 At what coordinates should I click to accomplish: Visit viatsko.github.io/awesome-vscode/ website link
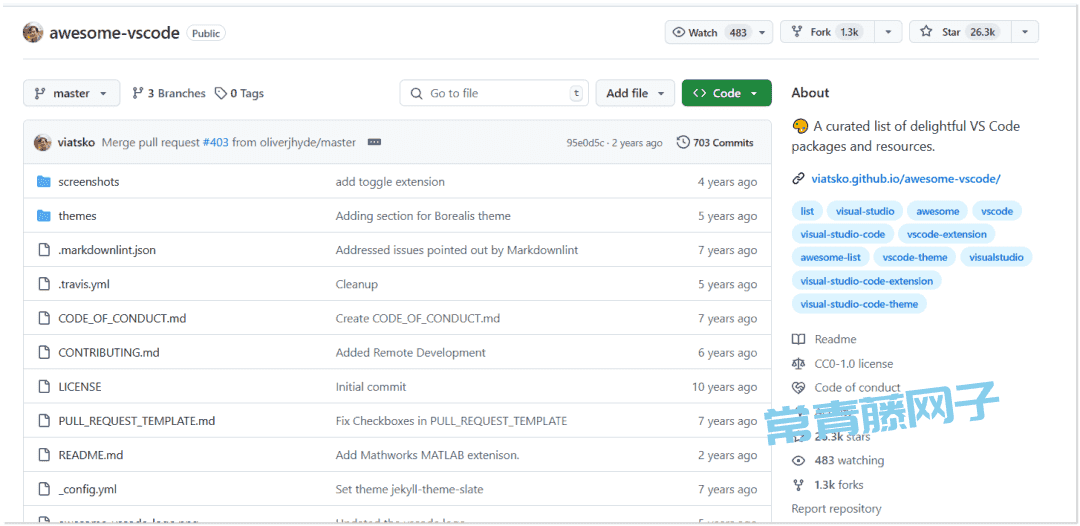(x=906, y=179)
